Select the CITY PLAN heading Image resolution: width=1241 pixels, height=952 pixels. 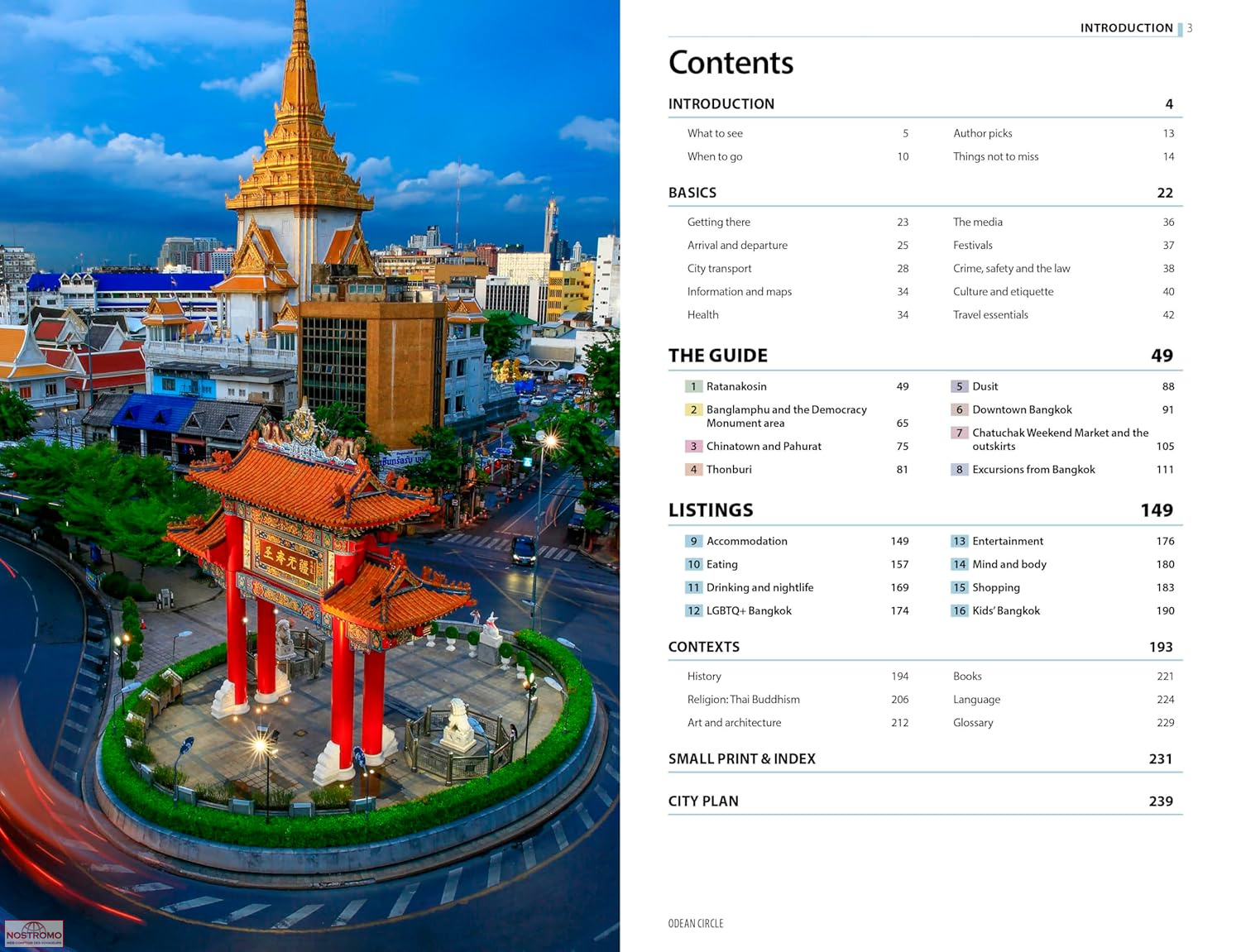tap(703, 801)
